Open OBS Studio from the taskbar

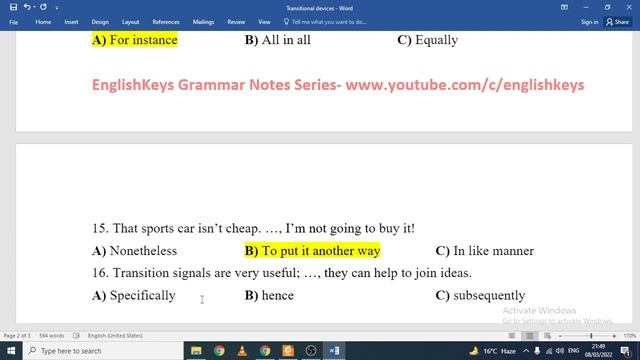[311, 351]
